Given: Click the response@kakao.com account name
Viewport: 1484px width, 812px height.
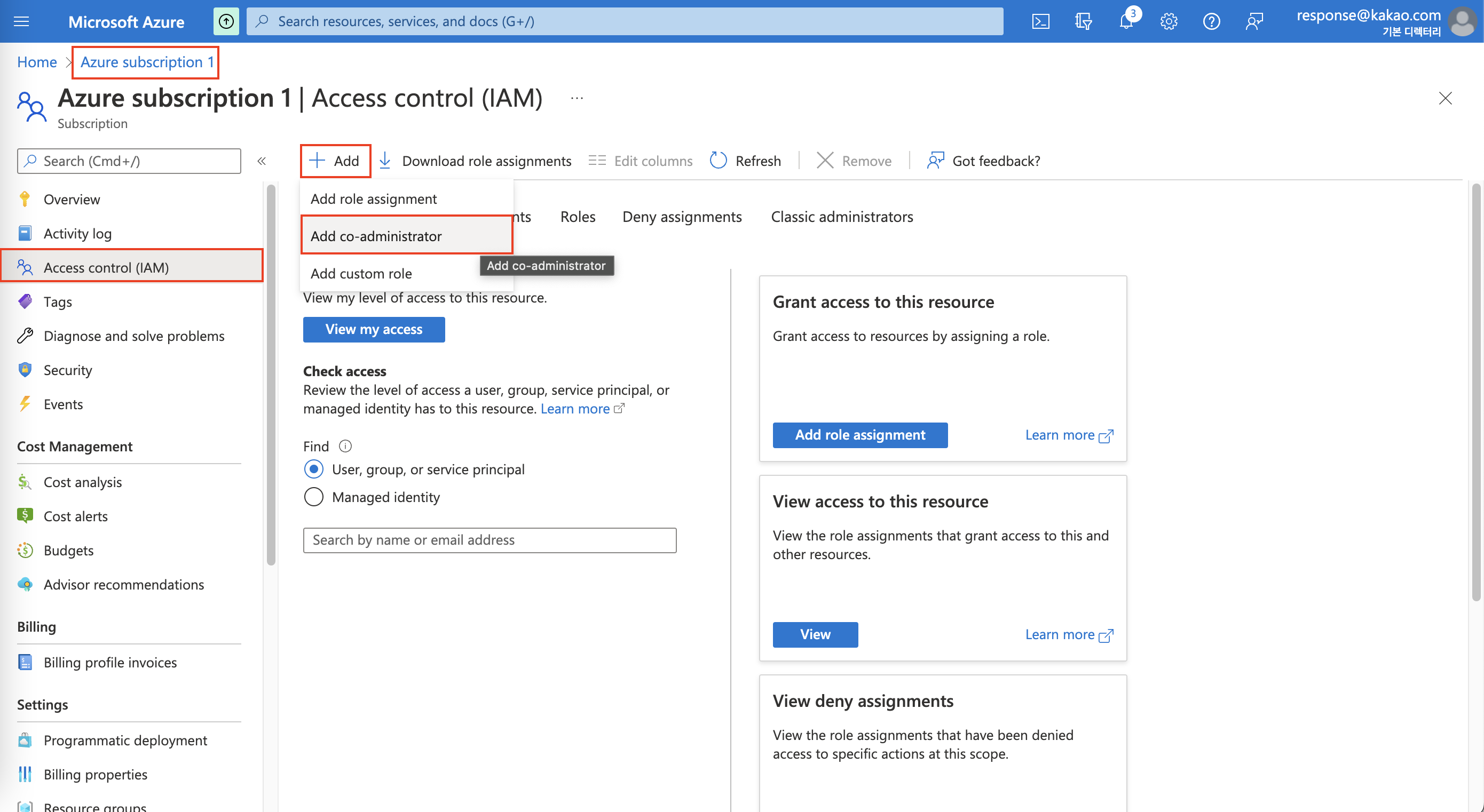Looking at the screenshot, I should [x=1368, y=15].
